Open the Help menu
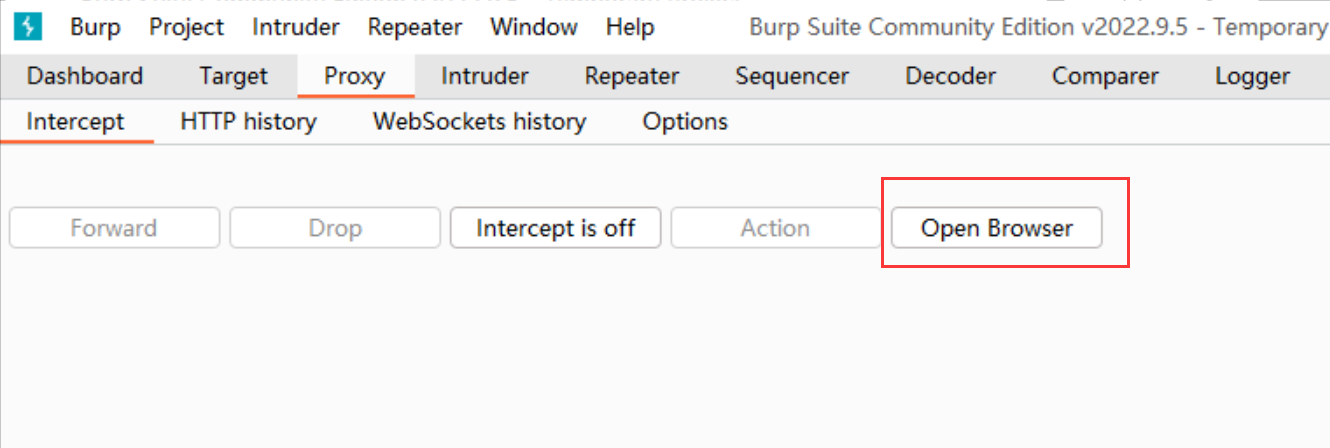 [x=630, y=27]
